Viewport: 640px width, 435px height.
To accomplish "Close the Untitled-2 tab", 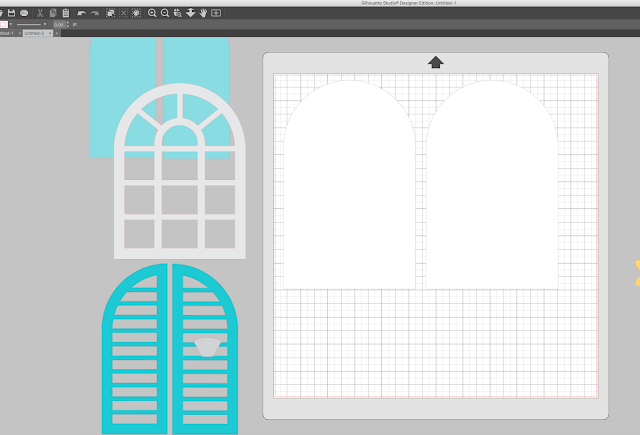I will click(x=50, y=33).
